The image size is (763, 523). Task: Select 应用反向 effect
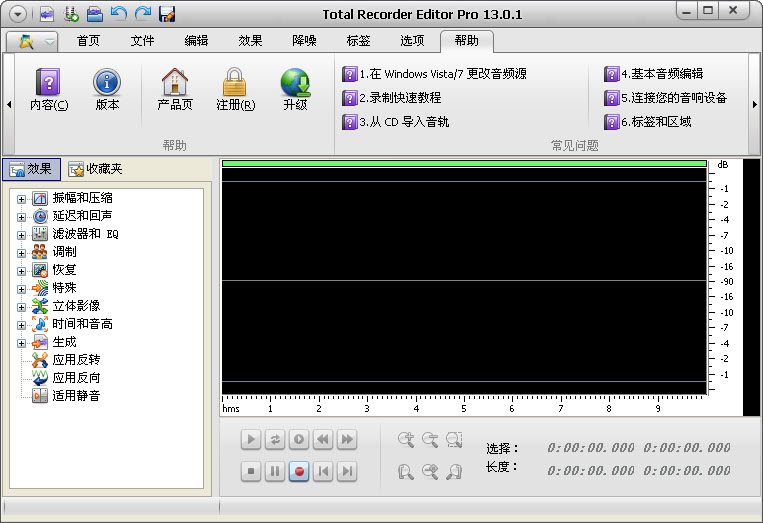tap(66, 378)
